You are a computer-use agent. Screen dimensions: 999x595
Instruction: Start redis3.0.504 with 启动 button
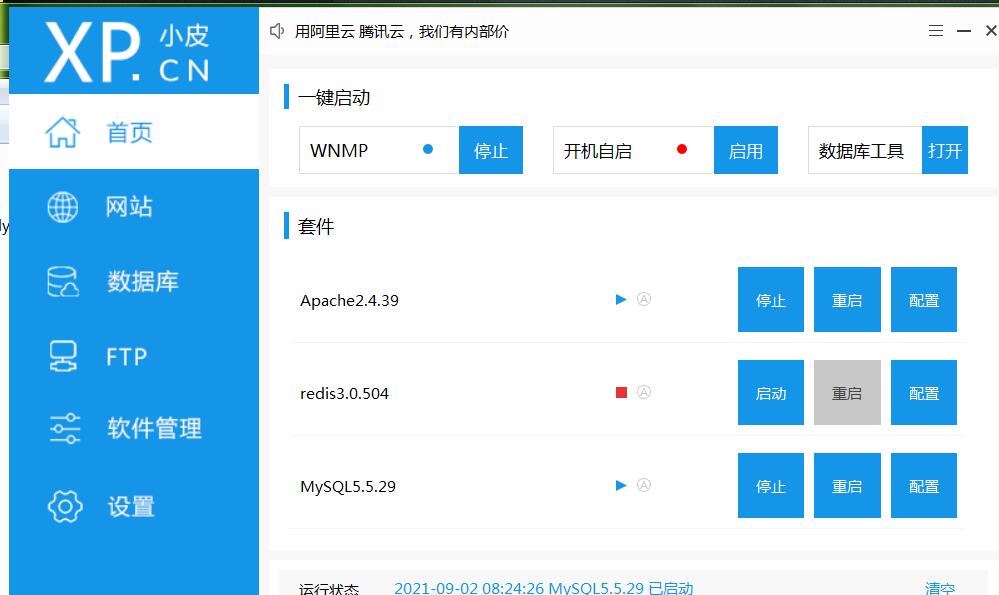point(770,393)
